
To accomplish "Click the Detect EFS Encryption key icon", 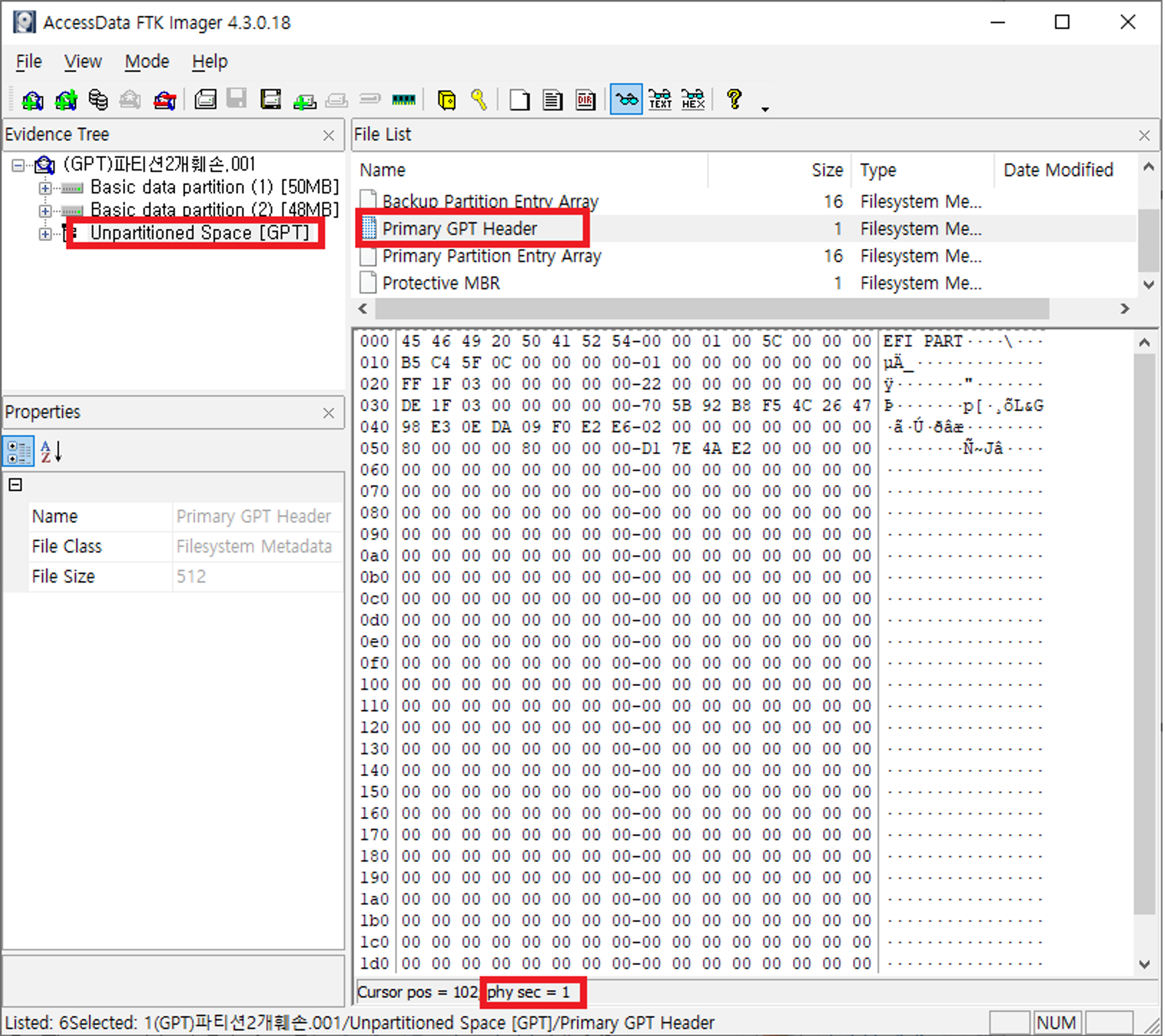I will click(x=479, y=100).
